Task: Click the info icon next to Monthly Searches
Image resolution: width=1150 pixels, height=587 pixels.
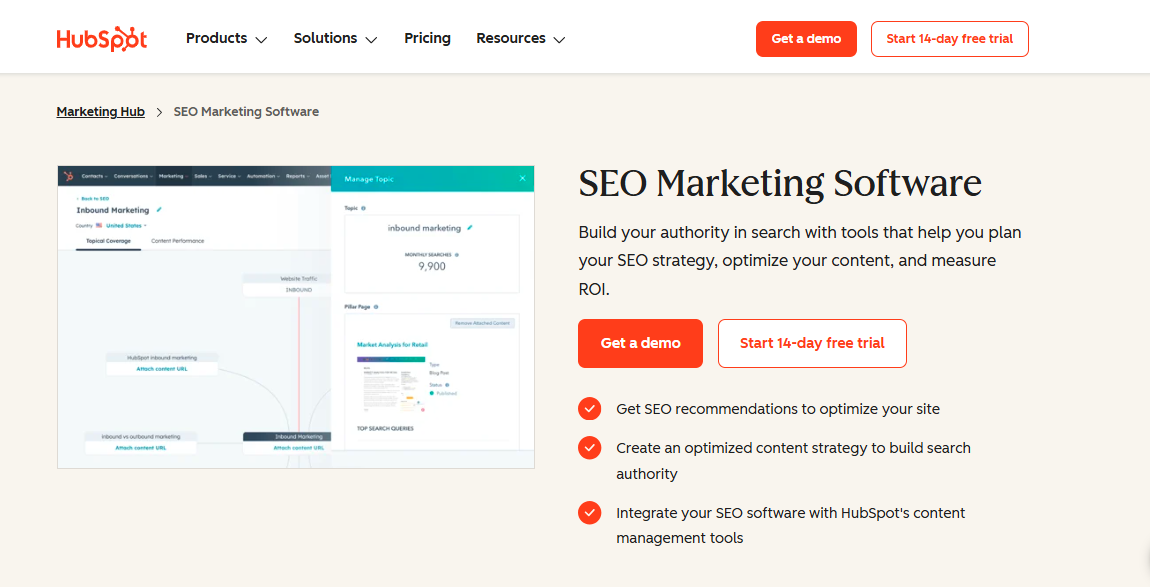Action: coord(458,256)
